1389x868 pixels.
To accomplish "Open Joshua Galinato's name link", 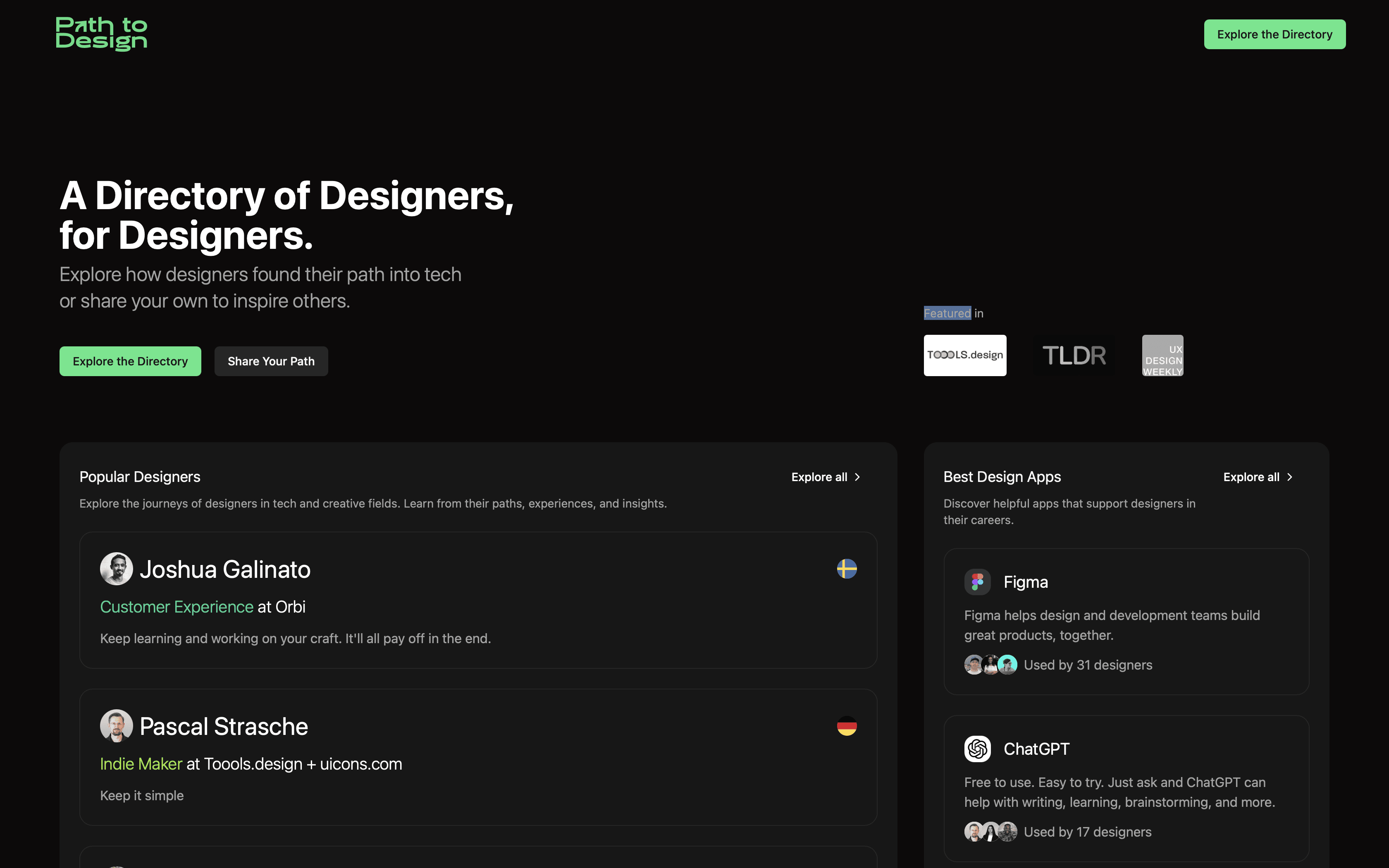I will (225, 570).
